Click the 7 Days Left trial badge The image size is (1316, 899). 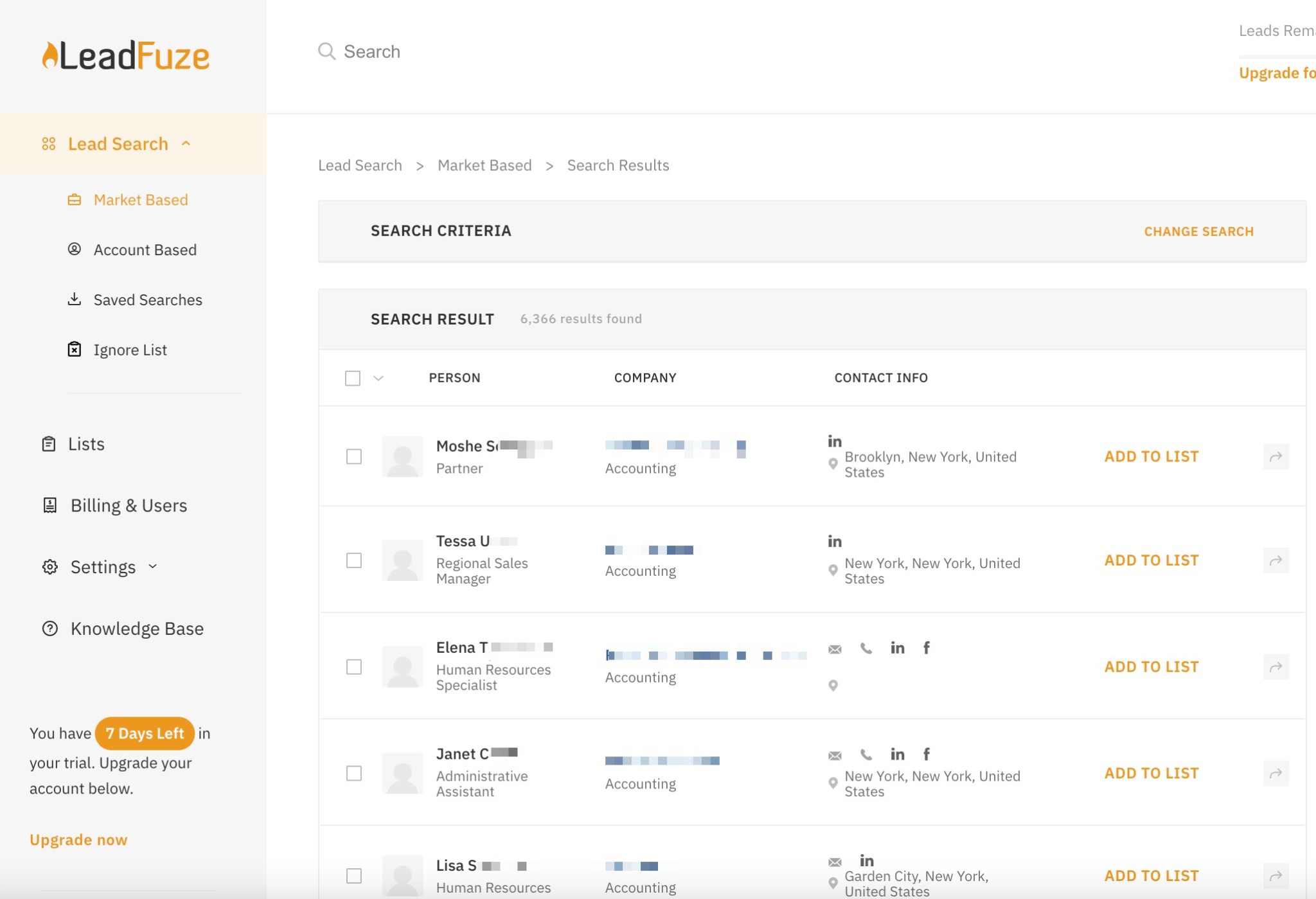145,733
